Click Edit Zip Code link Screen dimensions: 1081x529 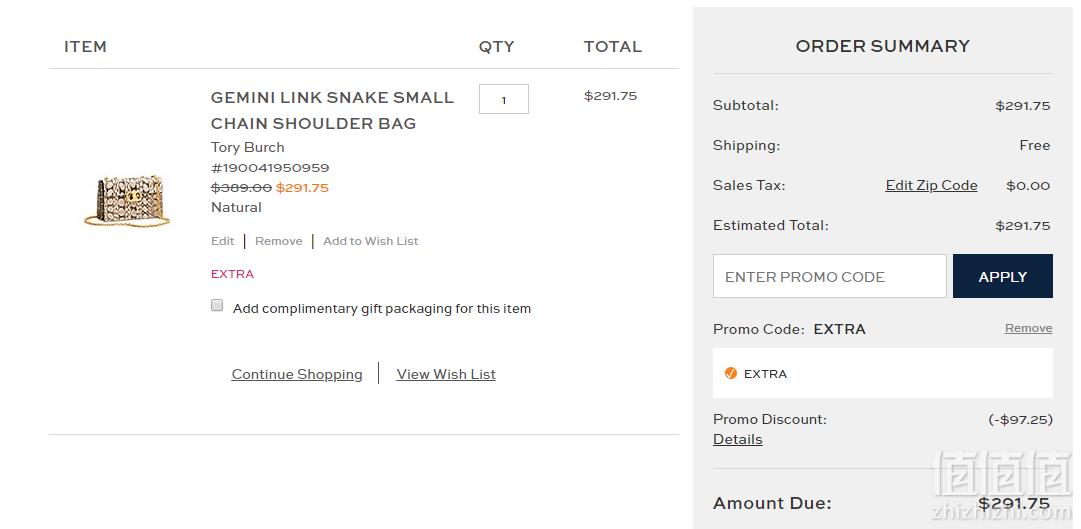point(931,186)
